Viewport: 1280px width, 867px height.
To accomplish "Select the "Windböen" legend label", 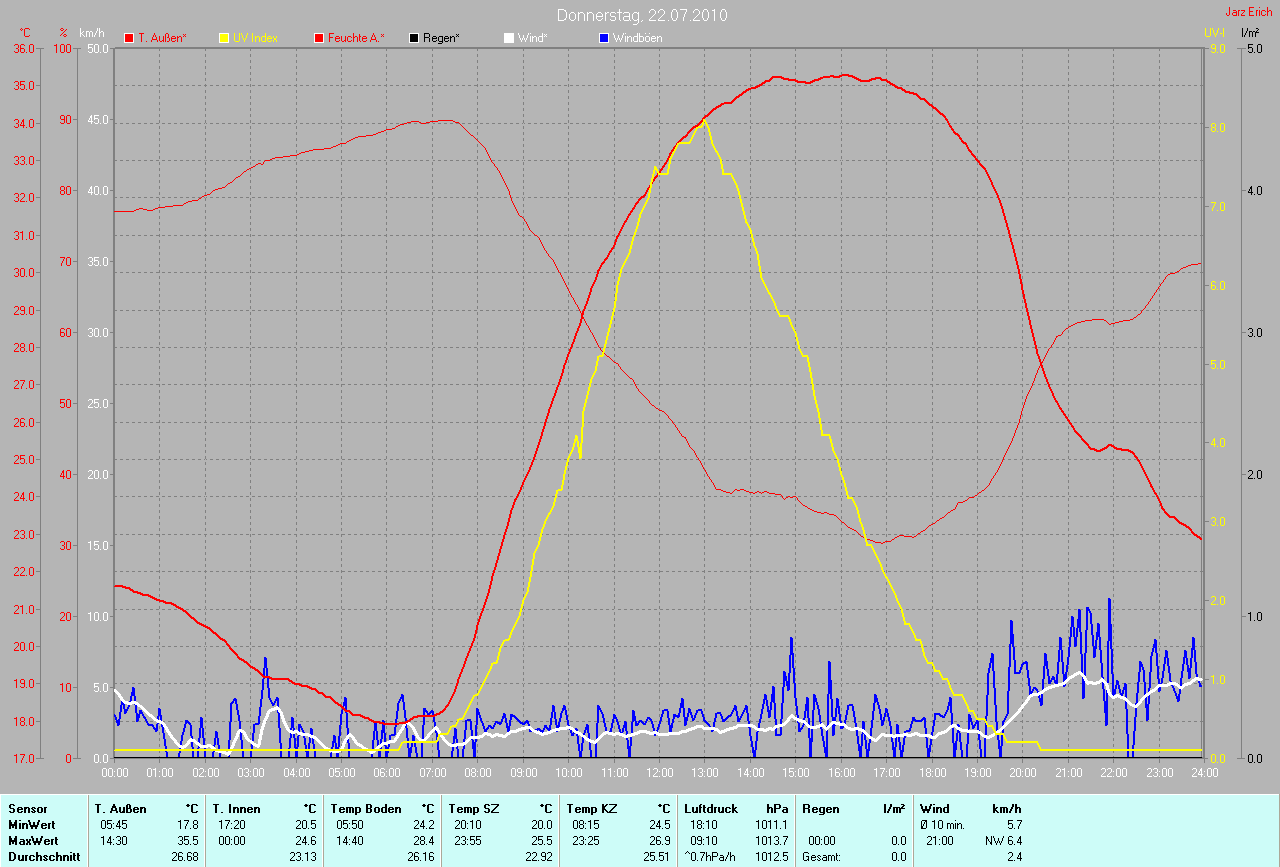I will click(x=637, y=38).
